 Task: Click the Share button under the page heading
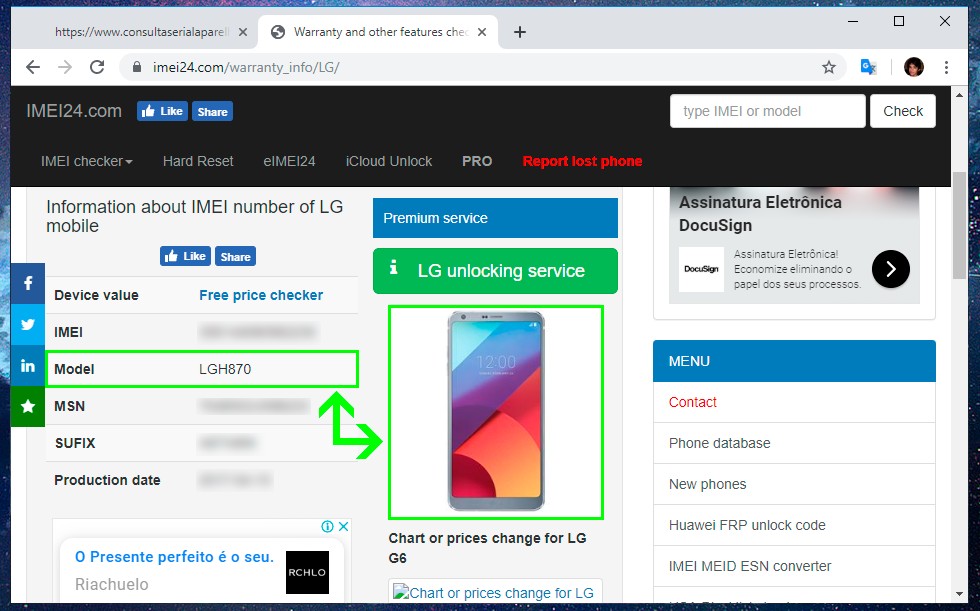(235, 256)
